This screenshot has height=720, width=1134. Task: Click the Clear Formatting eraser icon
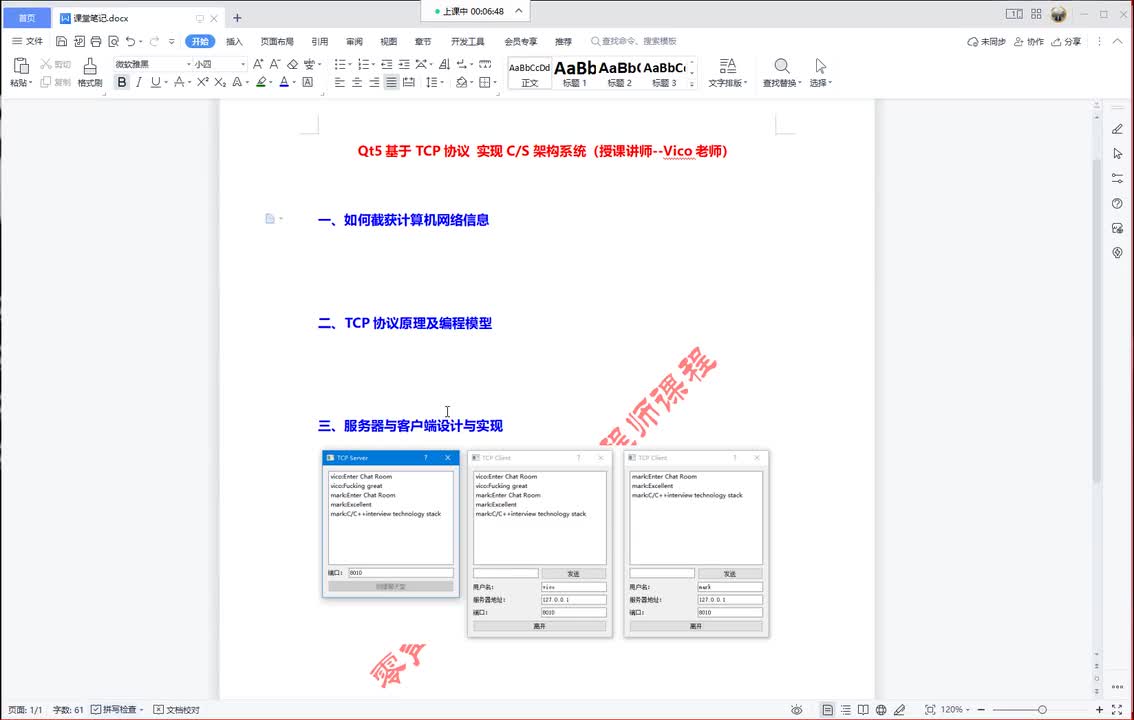tap(292, 64)
